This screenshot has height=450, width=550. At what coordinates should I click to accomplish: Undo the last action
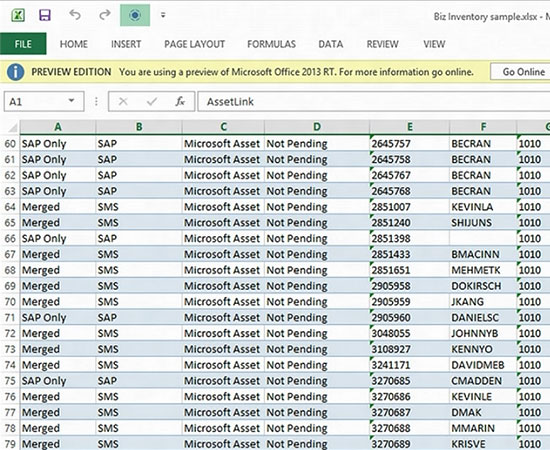[x=75, y=15]
